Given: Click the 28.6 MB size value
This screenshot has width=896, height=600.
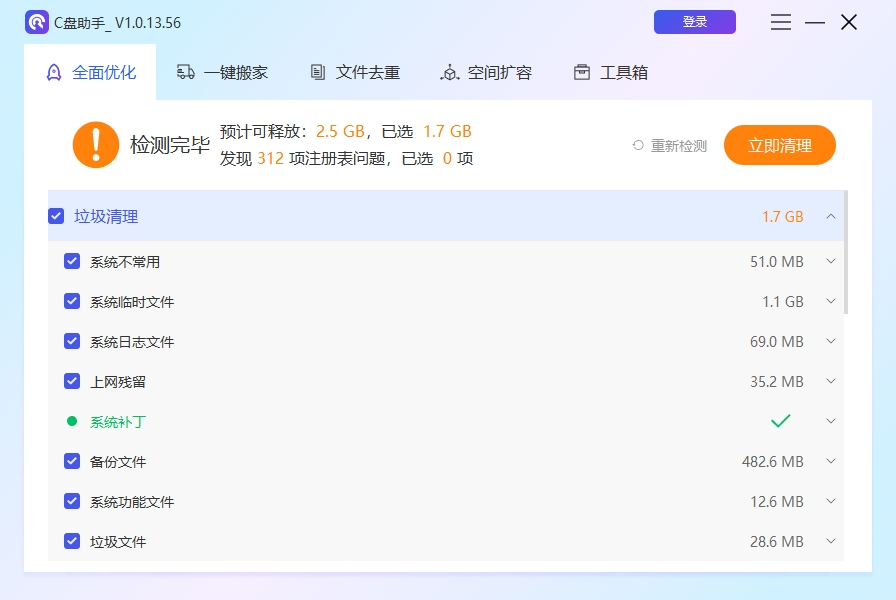Looking at the screenshot, I should (777, 541).
